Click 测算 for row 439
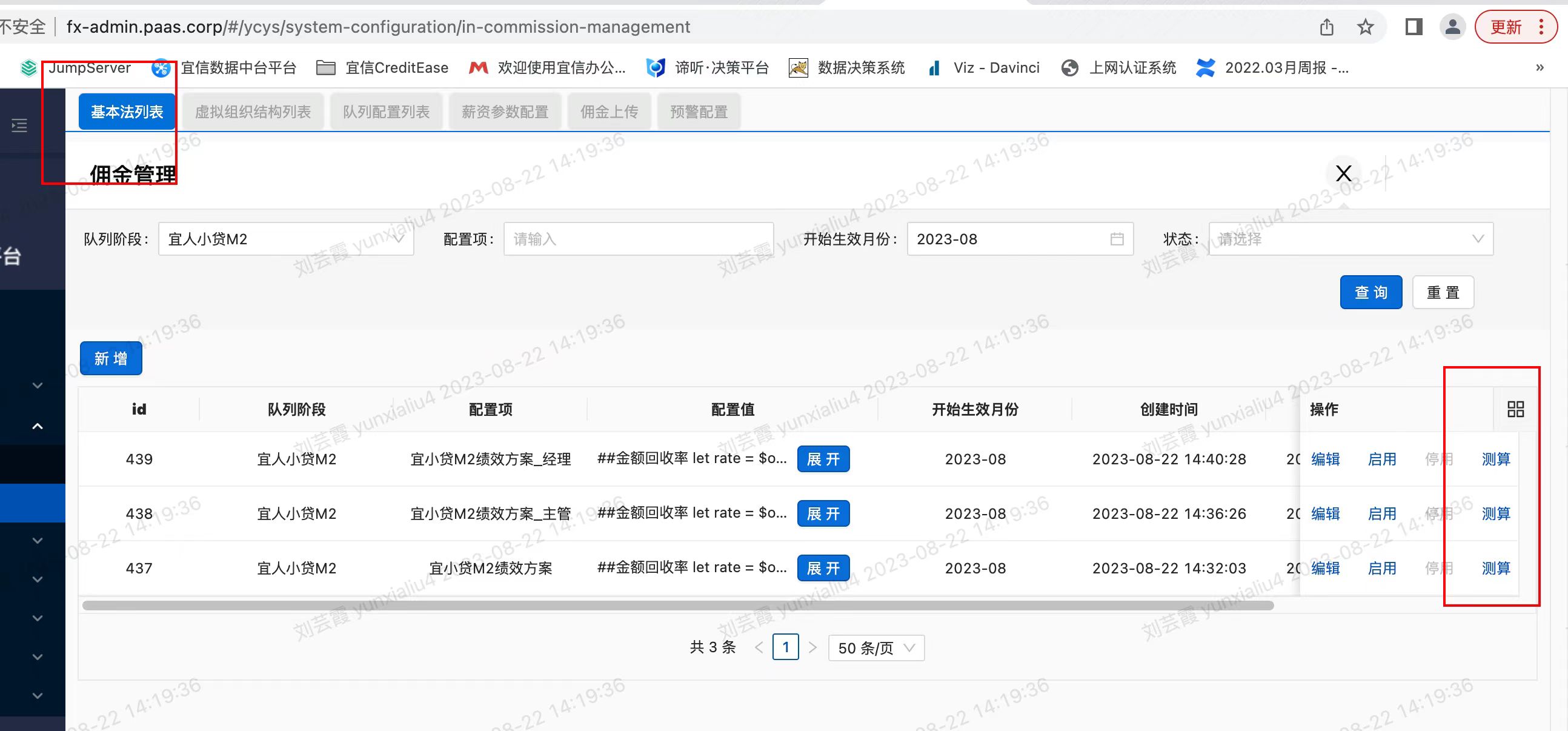This screenshot has width=1568, height=731. (x=1495, y=459)
